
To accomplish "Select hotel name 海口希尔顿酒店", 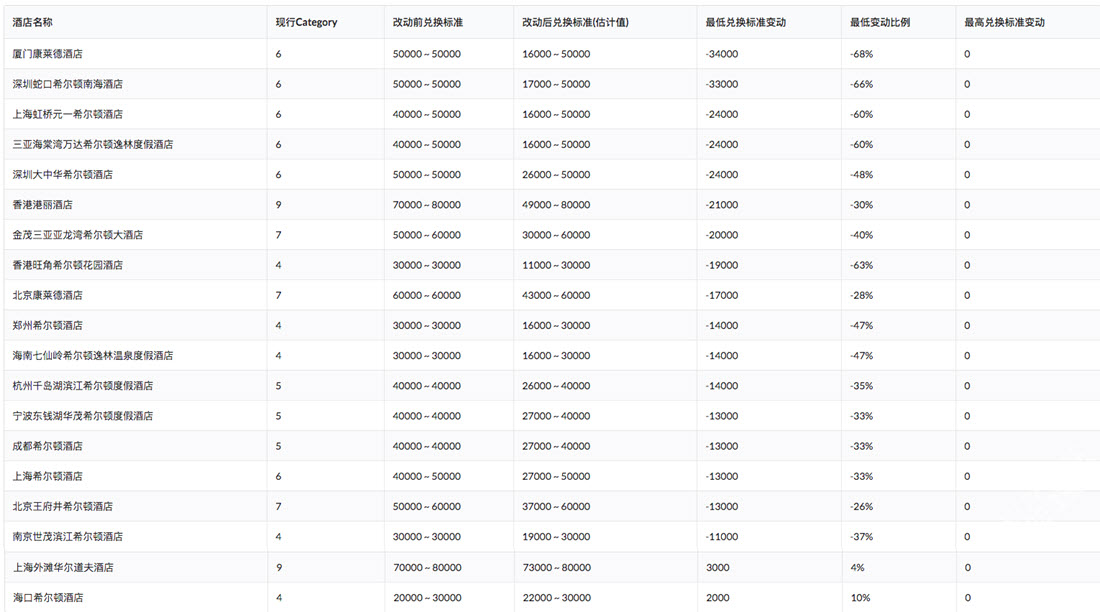I will click(x=48, y=597).
